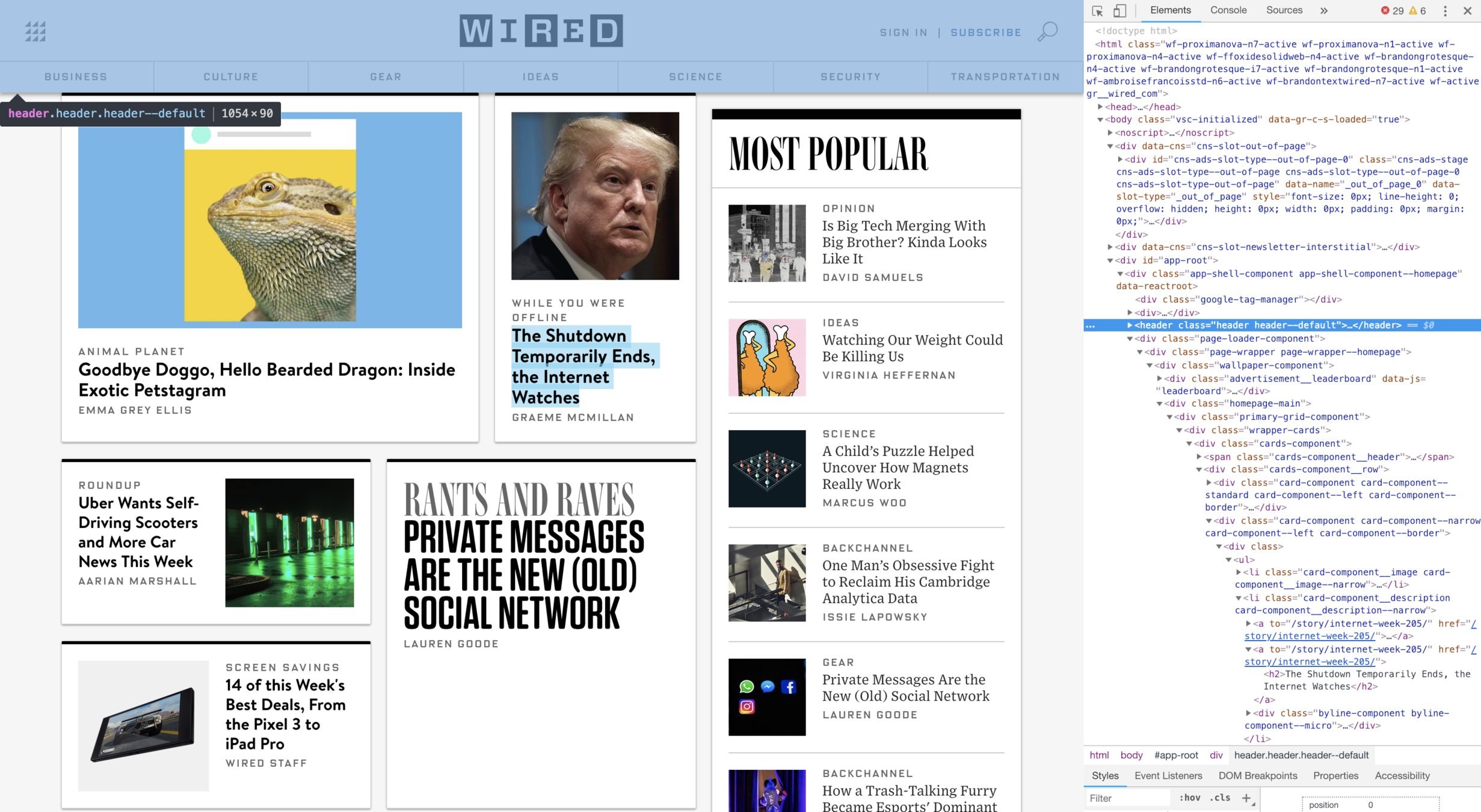Switch to the Sources tab
This screenshot has height=812, width=1481.
coord(1284,10)
